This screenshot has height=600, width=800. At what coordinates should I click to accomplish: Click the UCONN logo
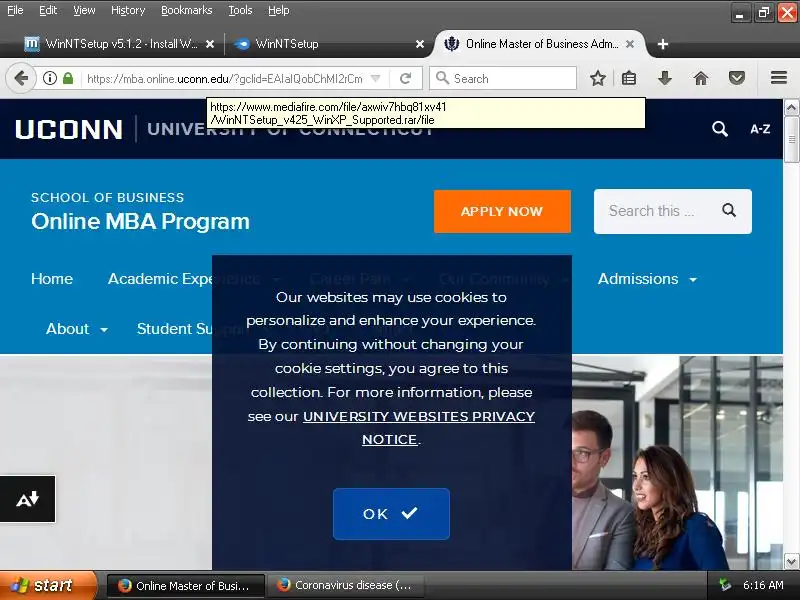[x=69, y=129]
